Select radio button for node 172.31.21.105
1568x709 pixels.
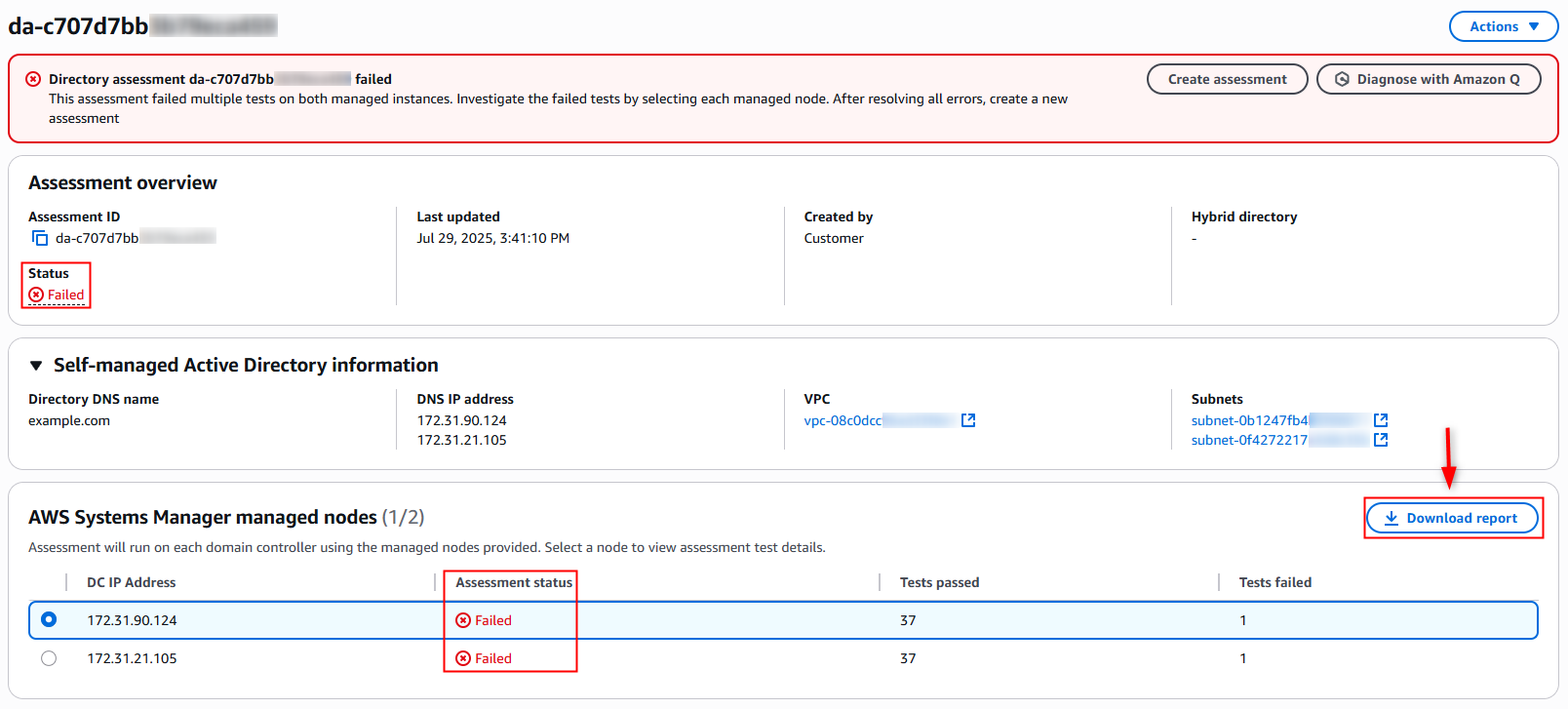(x=49, y=658)
